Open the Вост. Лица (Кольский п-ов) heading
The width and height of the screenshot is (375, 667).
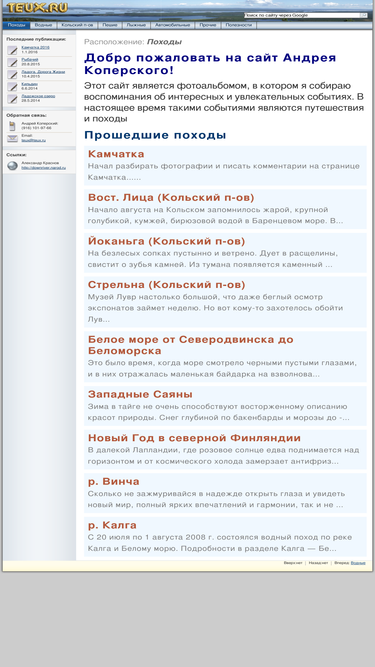171,197
